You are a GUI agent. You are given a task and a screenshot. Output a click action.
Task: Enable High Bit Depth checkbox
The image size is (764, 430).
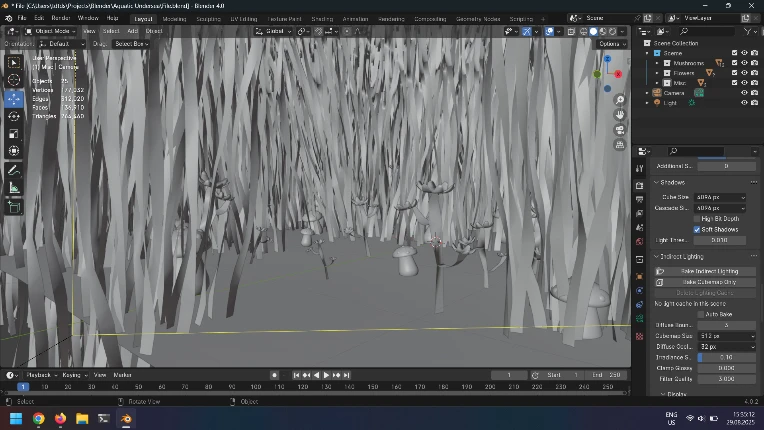[697, 219]
